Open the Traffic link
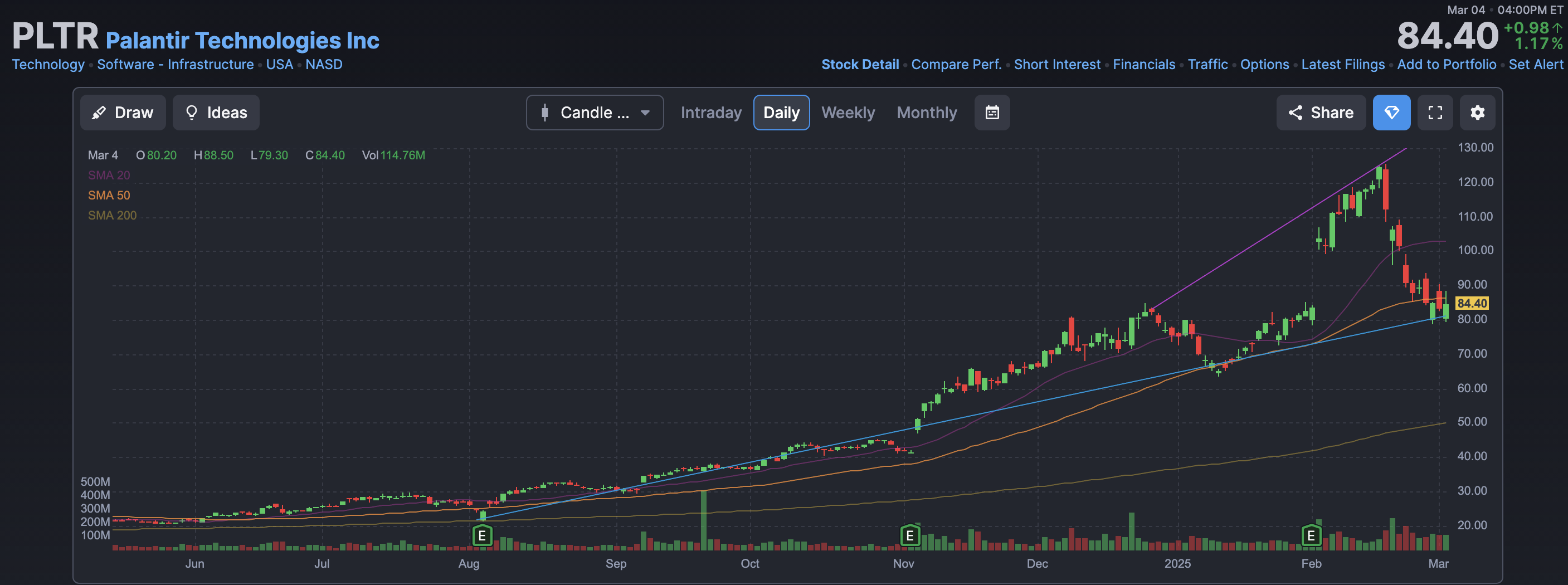The image size is (1568, 585). point(1207,65)
